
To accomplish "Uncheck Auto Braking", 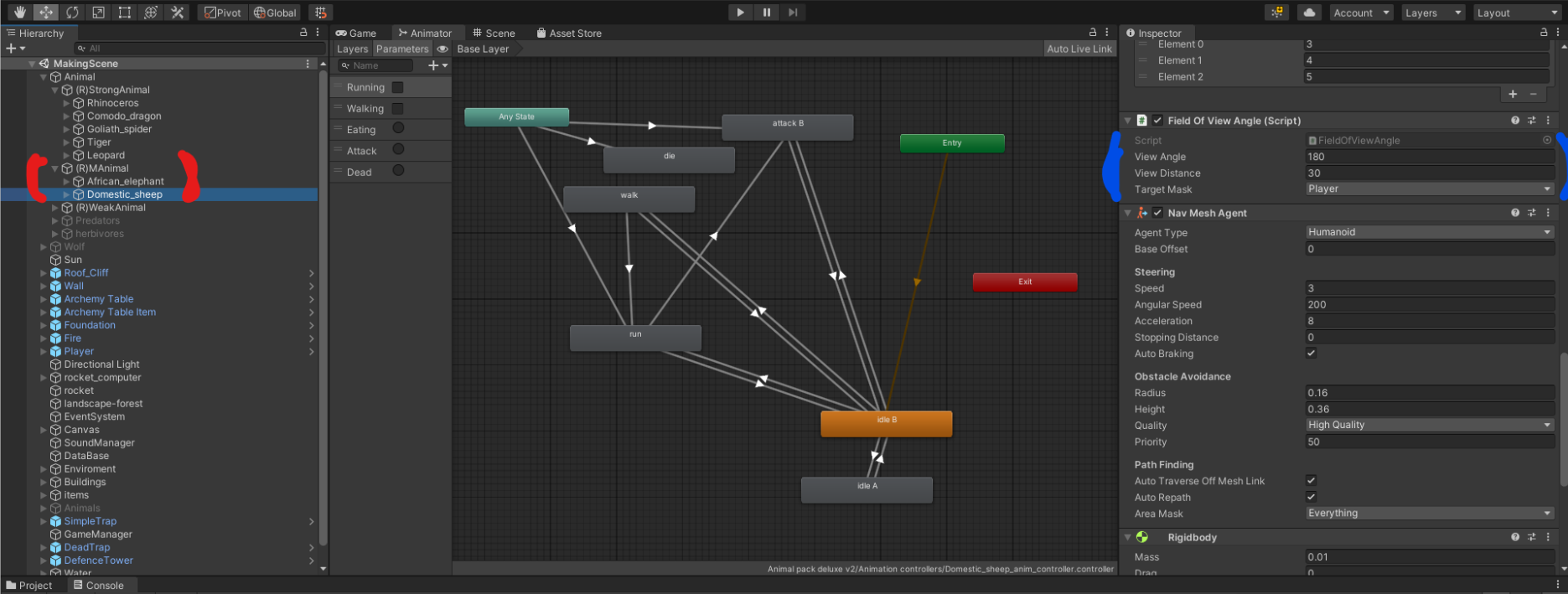I will 1312,353.
